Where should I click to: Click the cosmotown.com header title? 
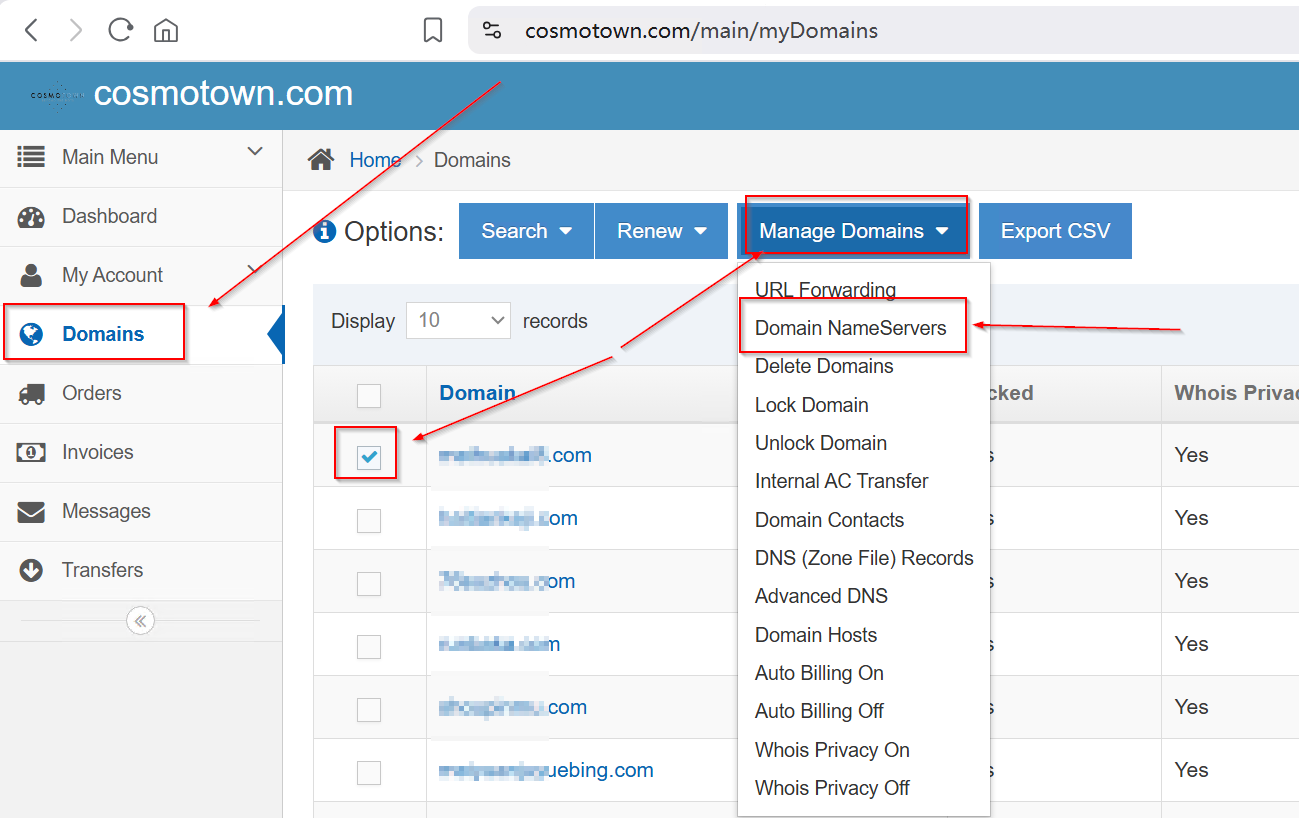[x=223, y=94]
